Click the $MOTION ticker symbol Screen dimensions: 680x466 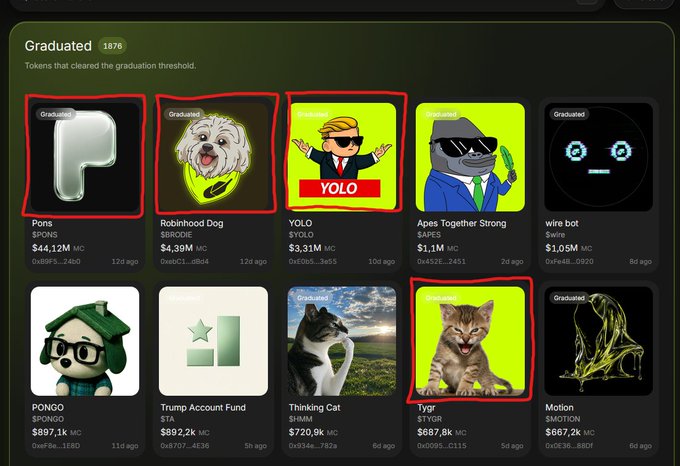coord(562,419)
